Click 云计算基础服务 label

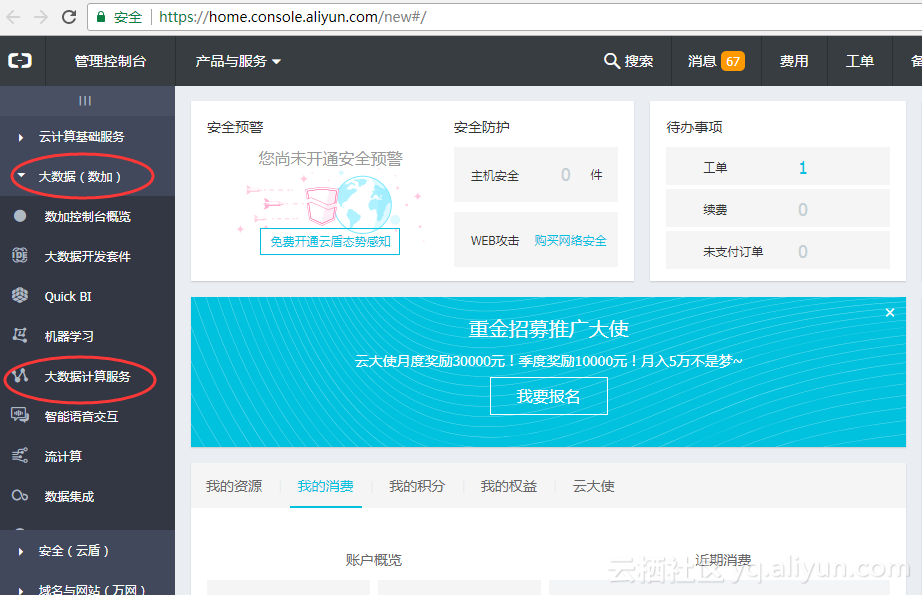82,137
